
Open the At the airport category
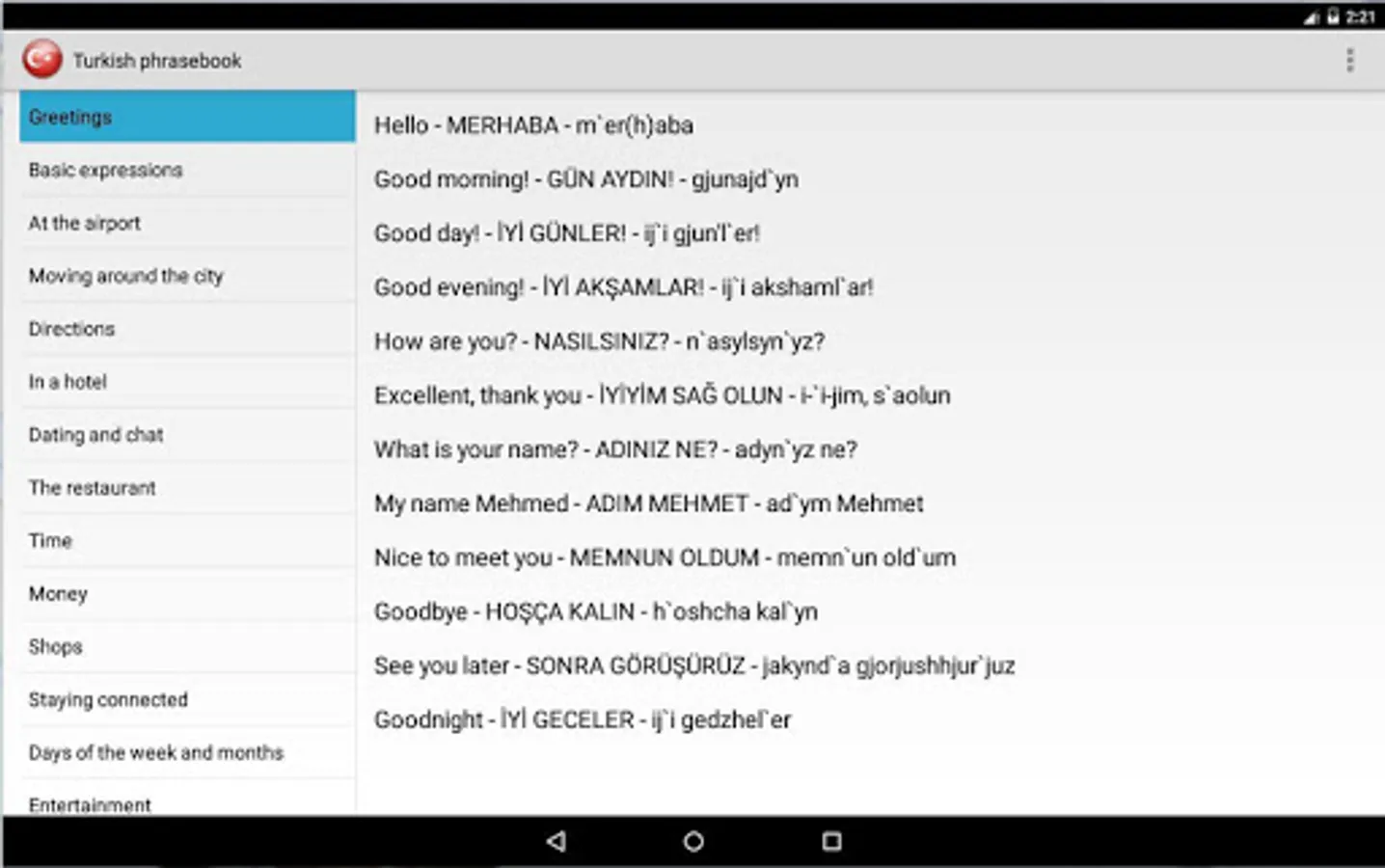tap(187, 223)
